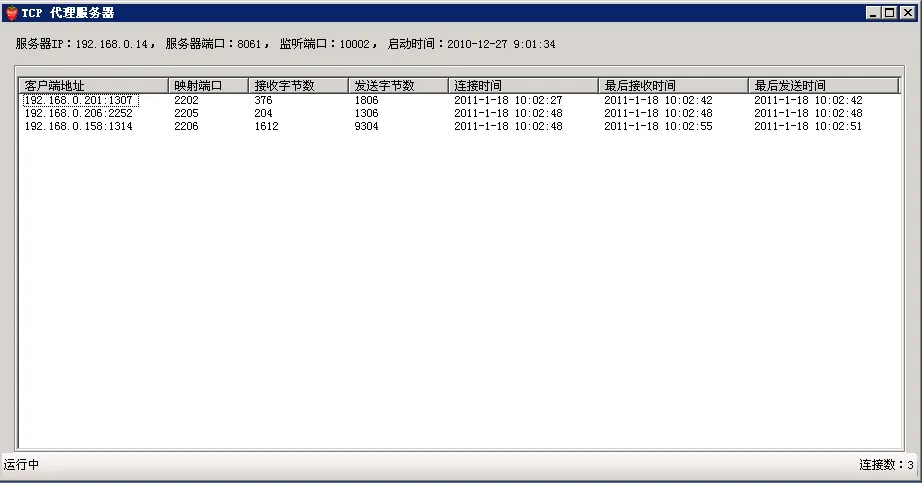This screenshot has width=922, height=483.
Task: Click mapped port value 2205
Action: pos(186,114)
